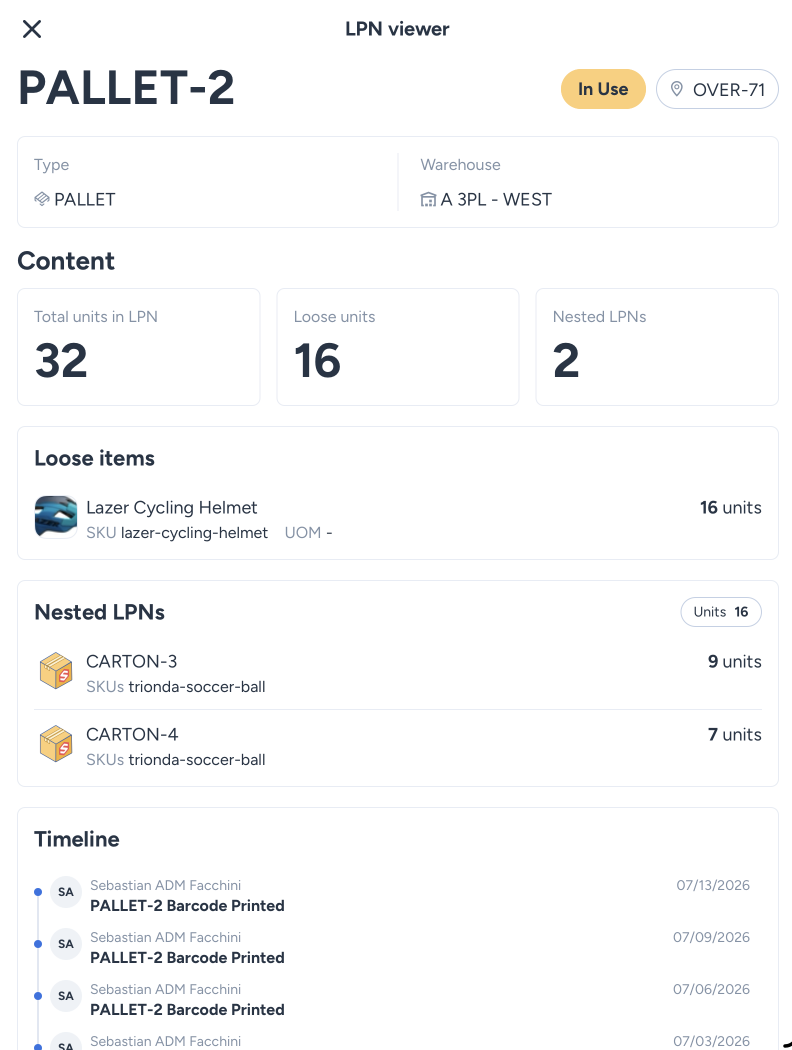Viewport: 792px width, 1050px height.
Task: Select the Nested LPNs count card
Action: 657,347
